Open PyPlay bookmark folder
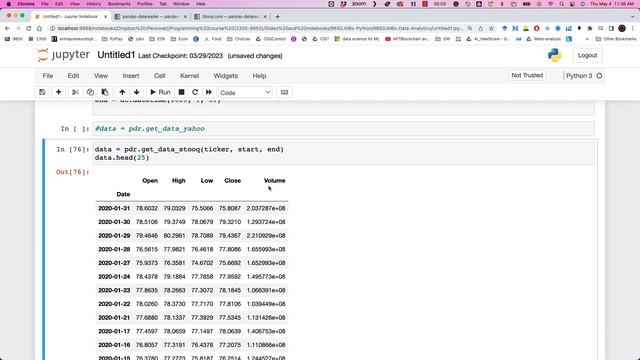Viewport: 640px width, 360px height. tap(112, 39)
